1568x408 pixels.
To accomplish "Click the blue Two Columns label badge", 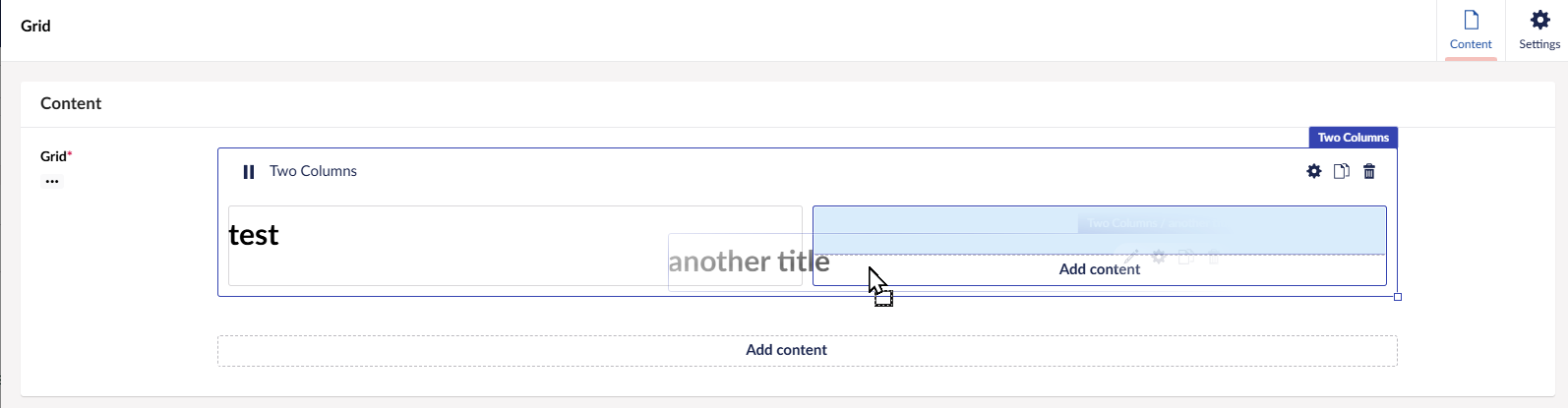I will (x=1353, y=138).
